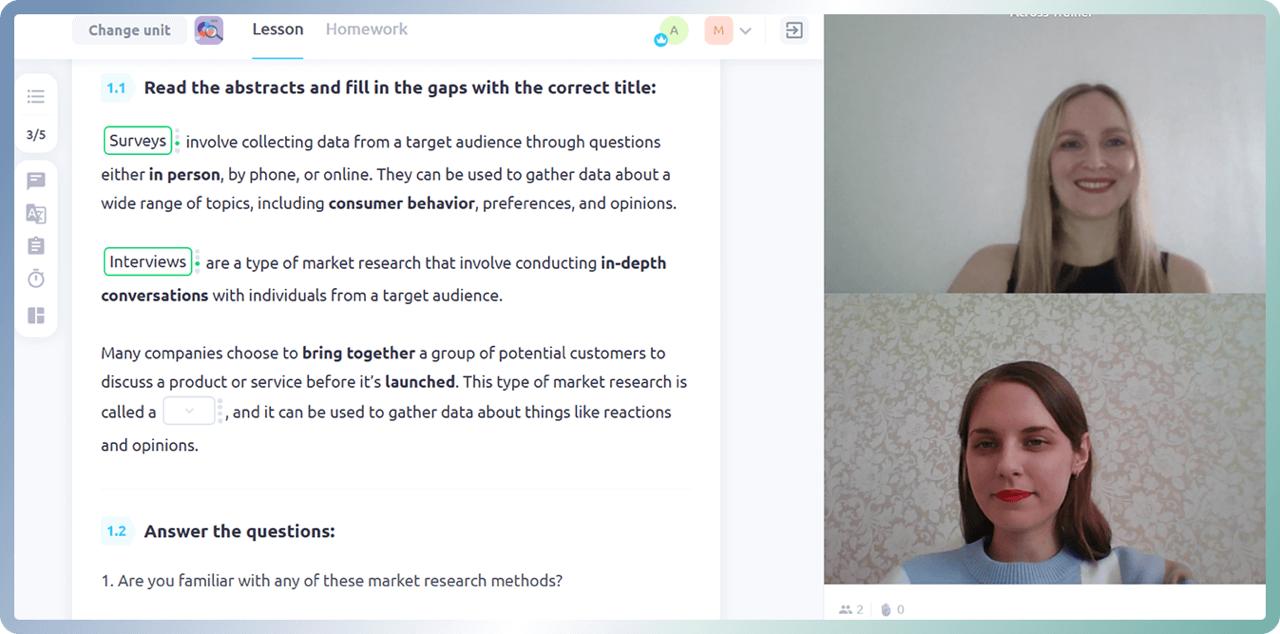Click the unit thumbnail icon beside Change unit
Image resolution: width=1280 pixels, height=634 pixels.
(x=209, y=30)
